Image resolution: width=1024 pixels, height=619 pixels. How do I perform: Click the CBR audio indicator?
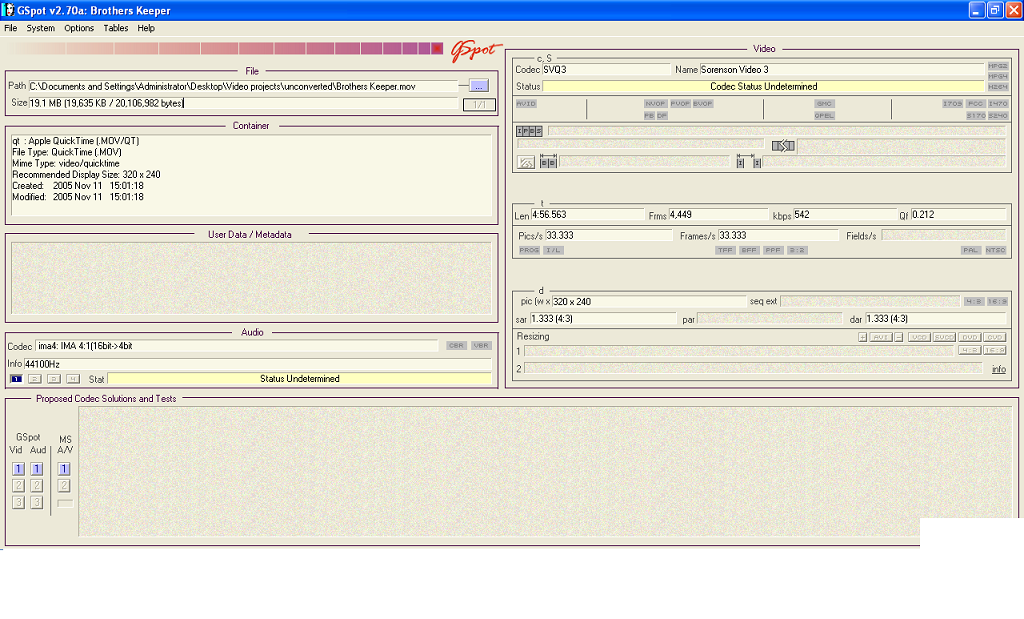tap(456, 345)
